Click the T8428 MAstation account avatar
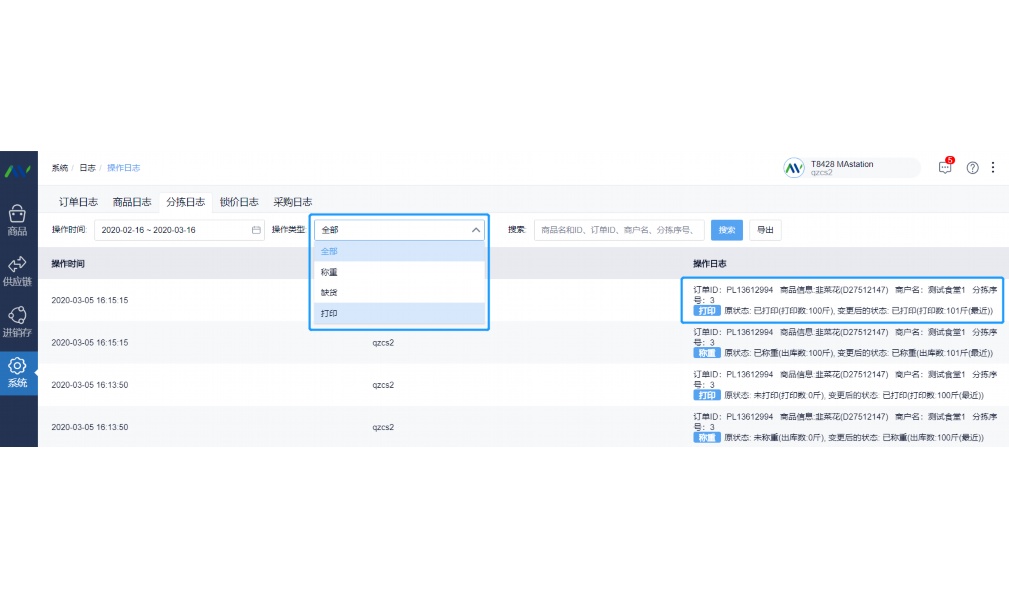The image size is (1009, 598). 793,167
